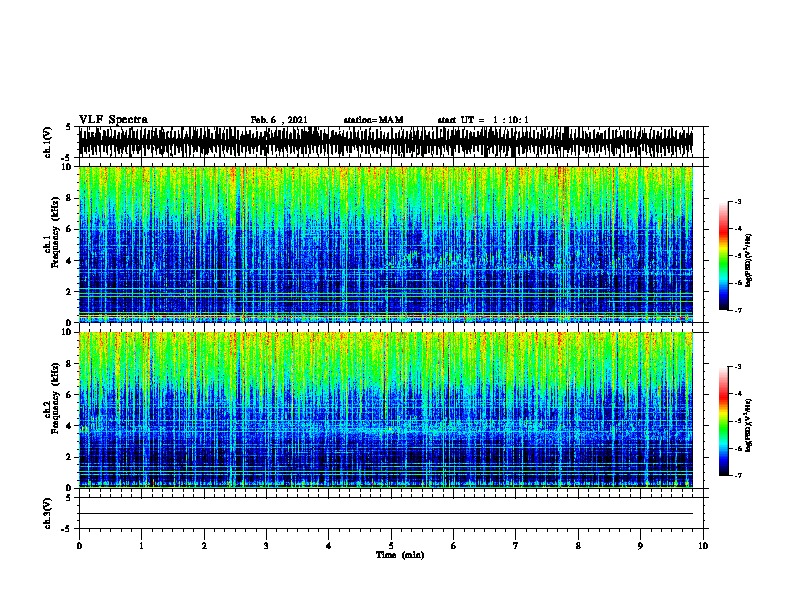Select the "Time (min)" axis label
The height and width of the screenshot is (612, 792).
pos(400,555)
